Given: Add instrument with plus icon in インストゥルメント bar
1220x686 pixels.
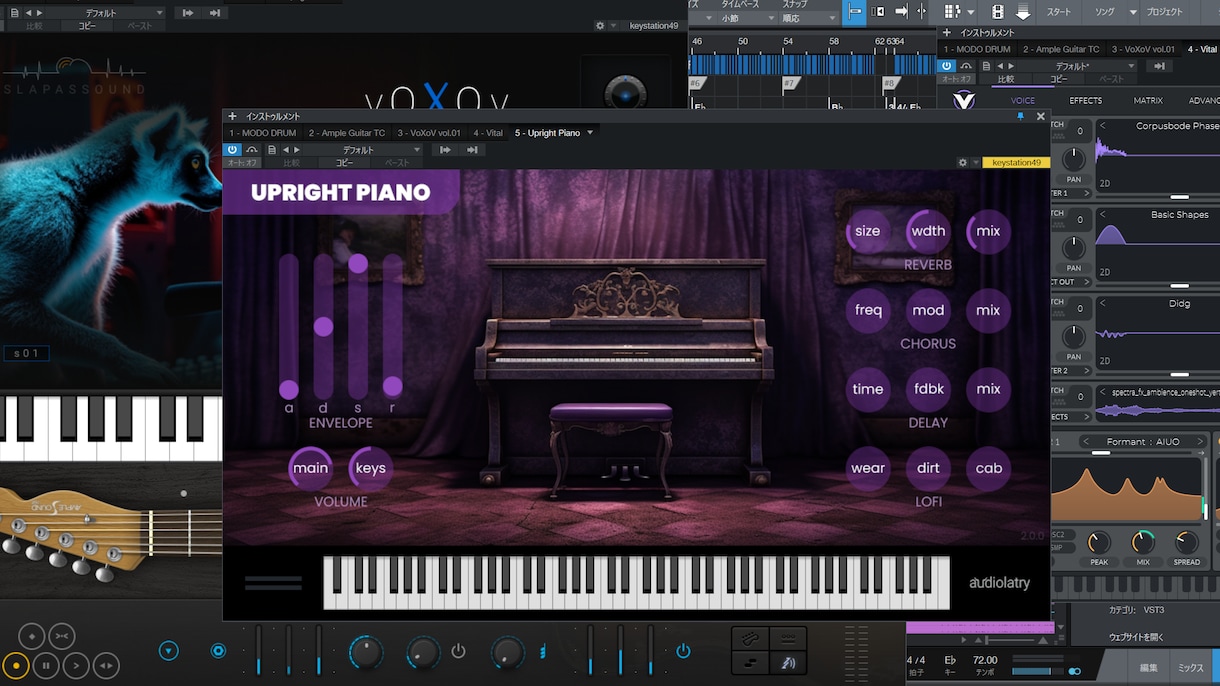Looking at the screenshot, I should (x=232, y=117).
